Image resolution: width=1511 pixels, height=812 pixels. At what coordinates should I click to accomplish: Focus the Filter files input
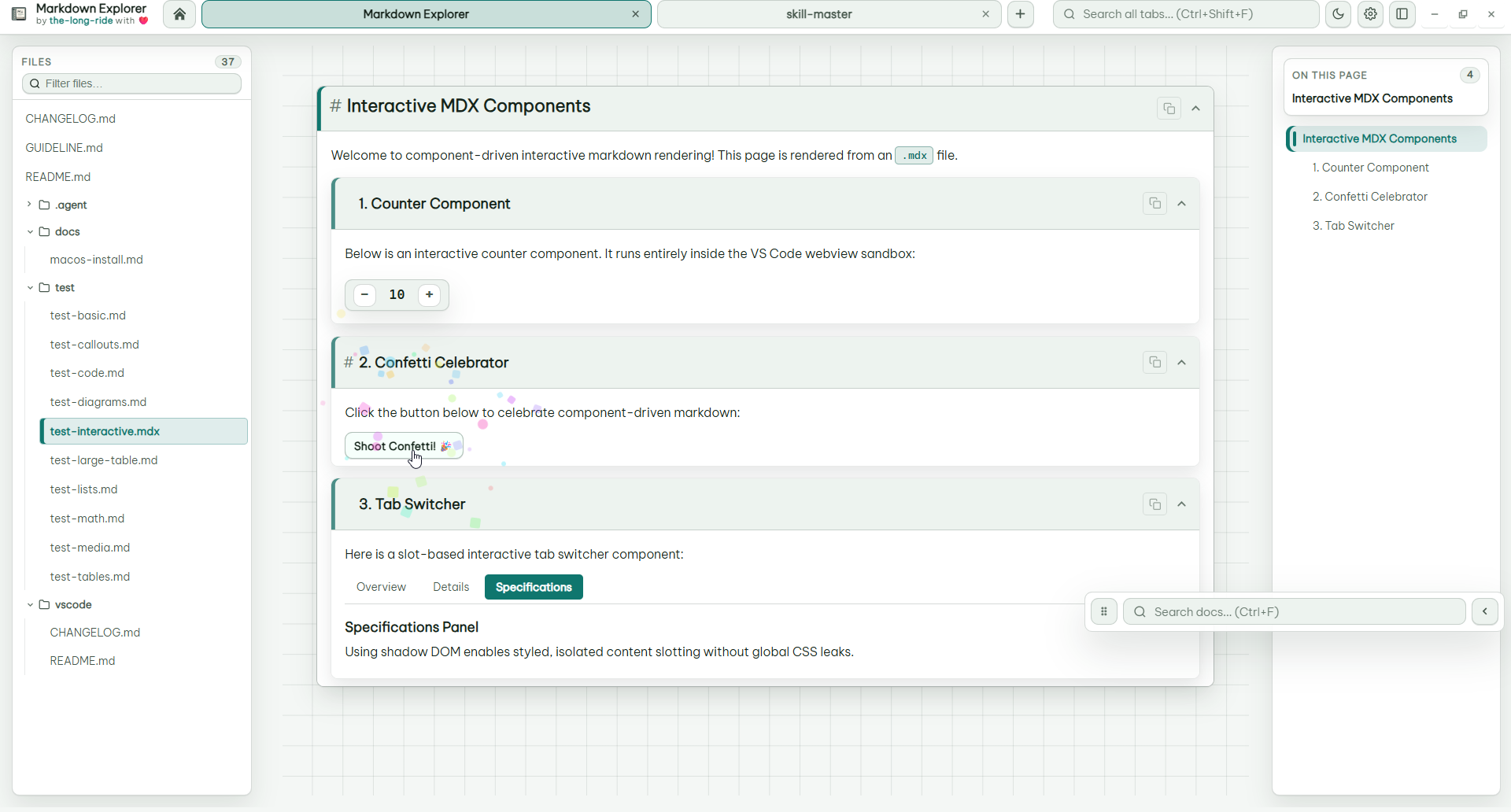[131, 83]
